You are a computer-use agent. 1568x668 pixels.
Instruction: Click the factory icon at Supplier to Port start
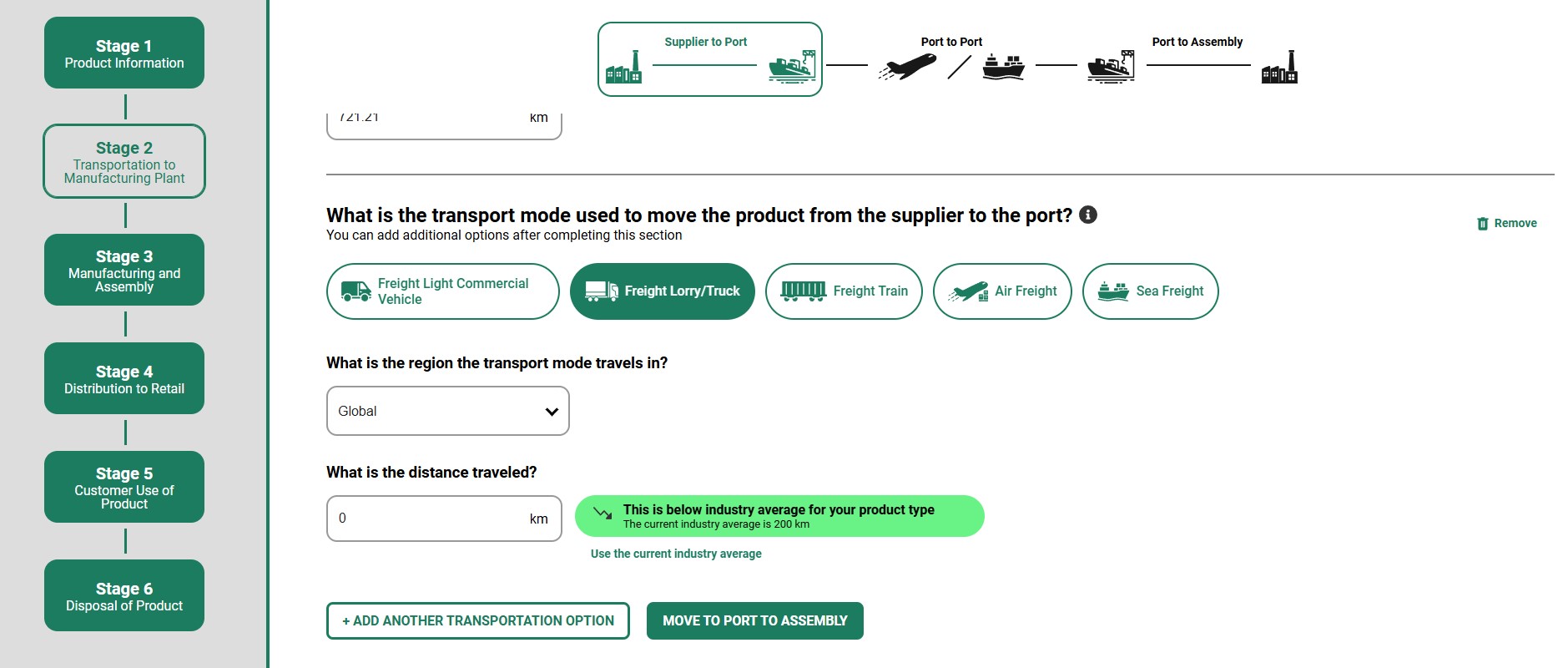624,67
